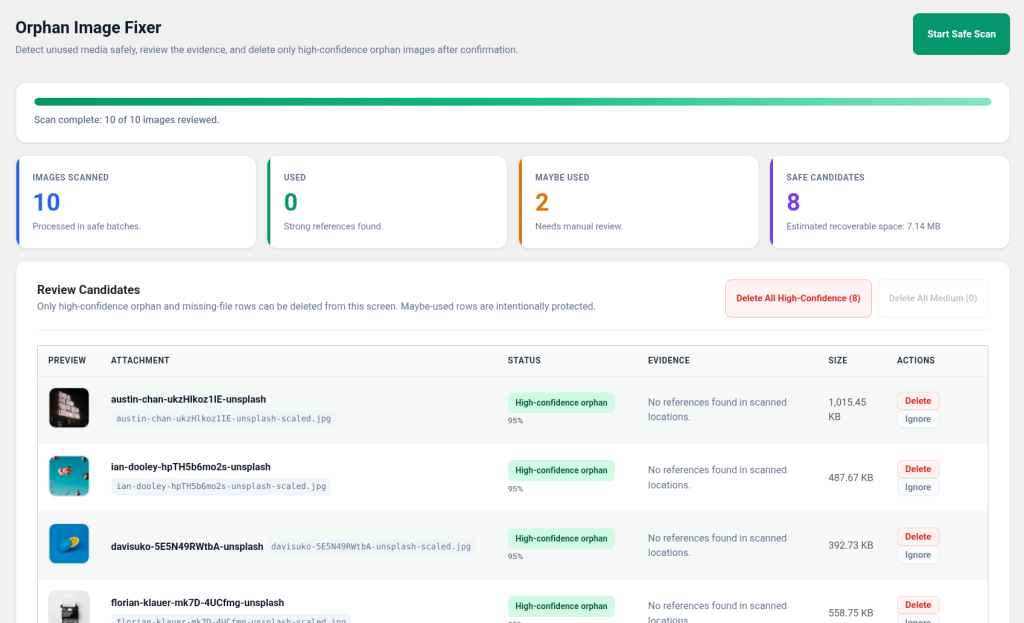
Task: Select austin-chan-ukzHlkoz1IE-unsplash attachment title
Action: coord(188,399)
